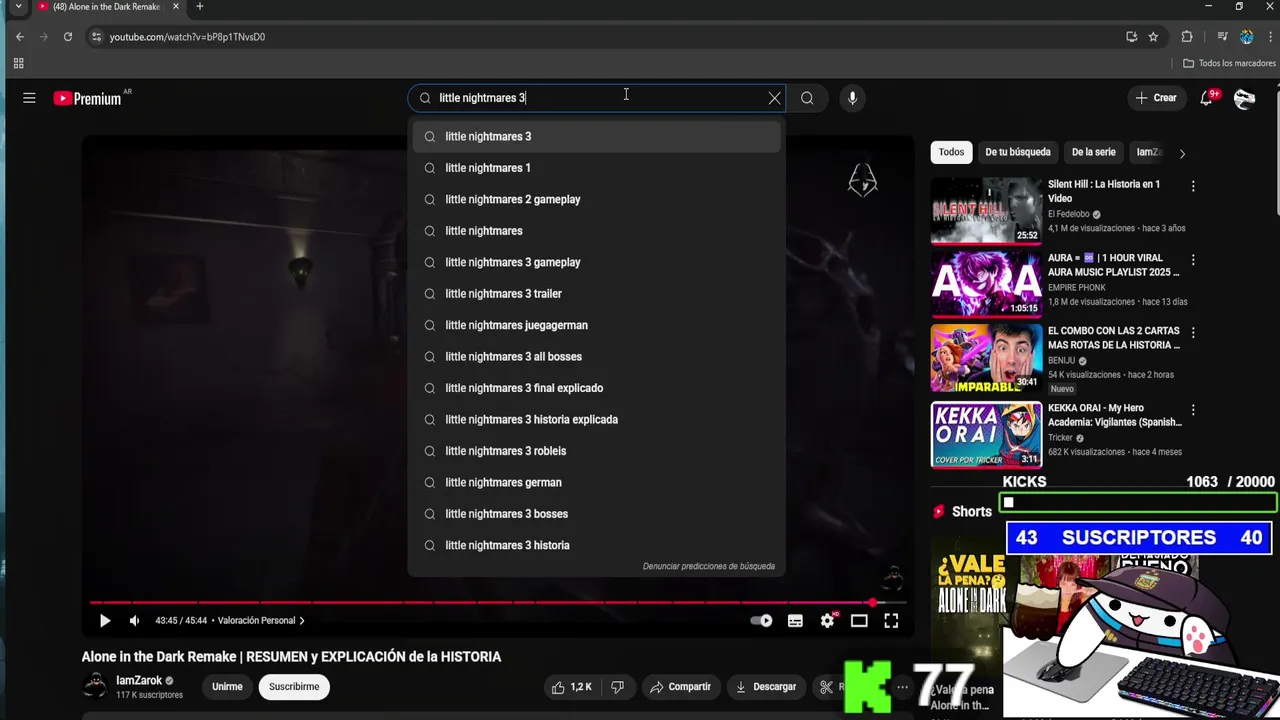1280x720 pixels.
Task: Click the channel watermark in video corner
Action: pos(893,578)
